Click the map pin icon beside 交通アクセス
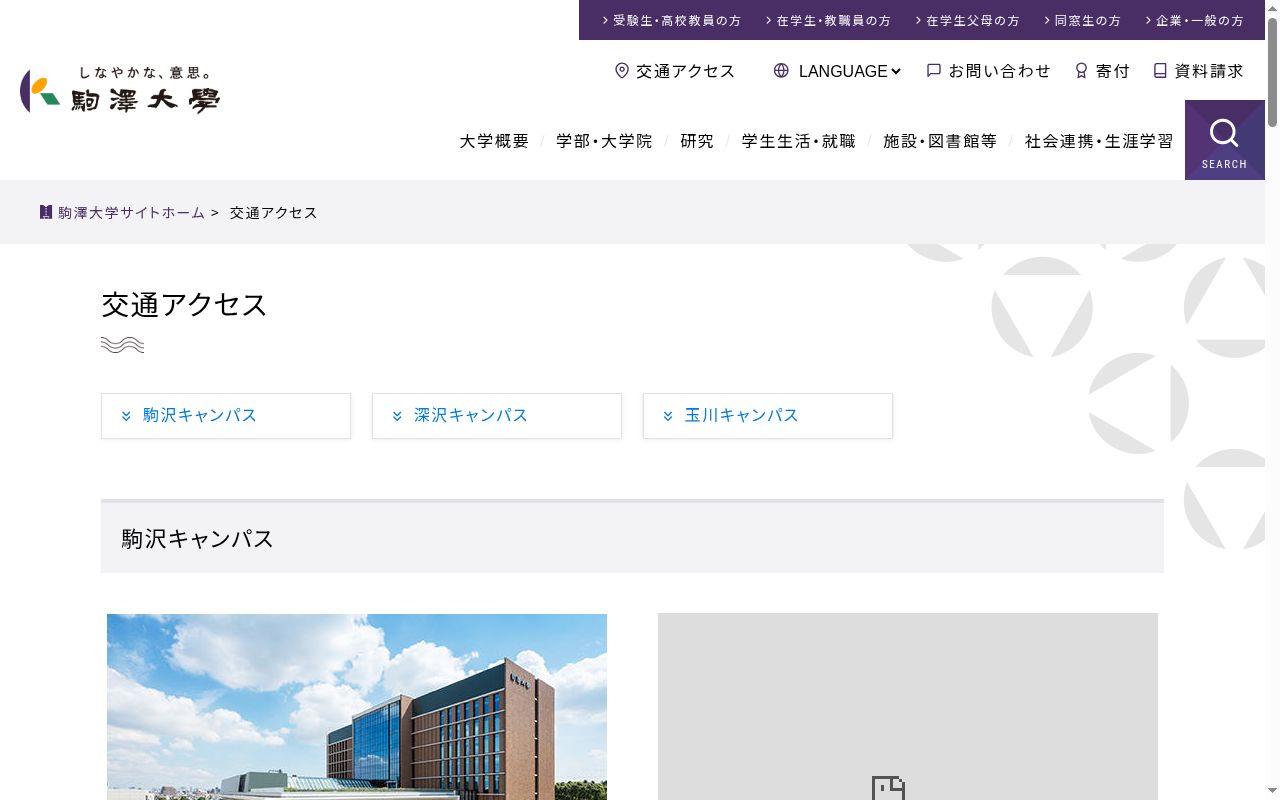 (x=622, y=71)
